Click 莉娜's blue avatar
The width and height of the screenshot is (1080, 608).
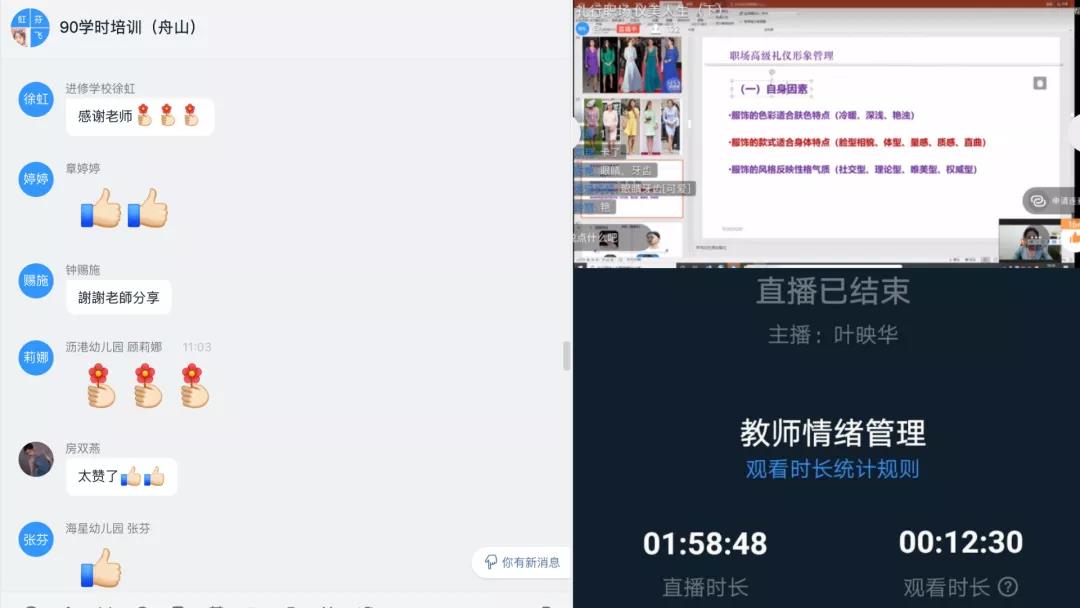point(36,357)
